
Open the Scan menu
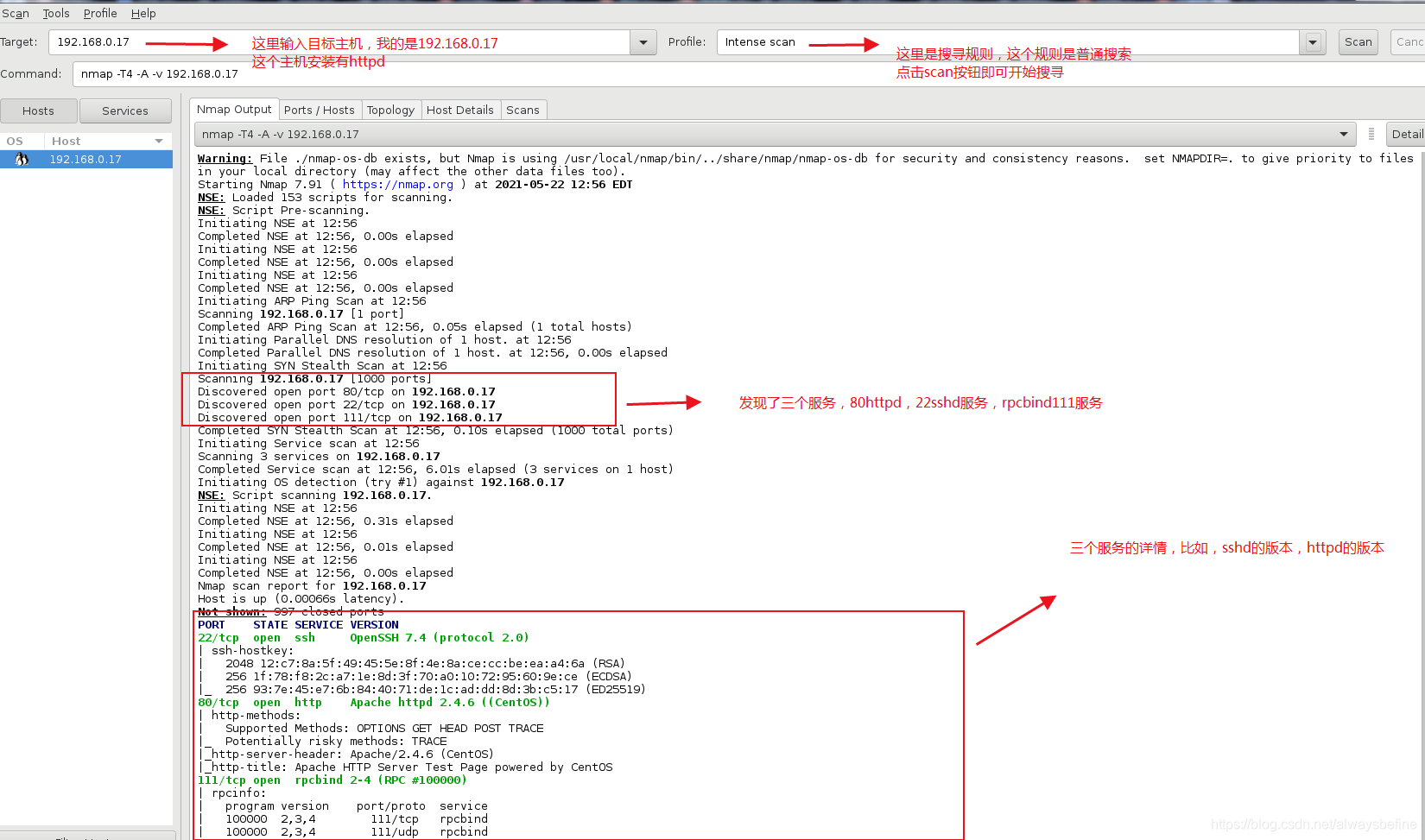point(15,13)
